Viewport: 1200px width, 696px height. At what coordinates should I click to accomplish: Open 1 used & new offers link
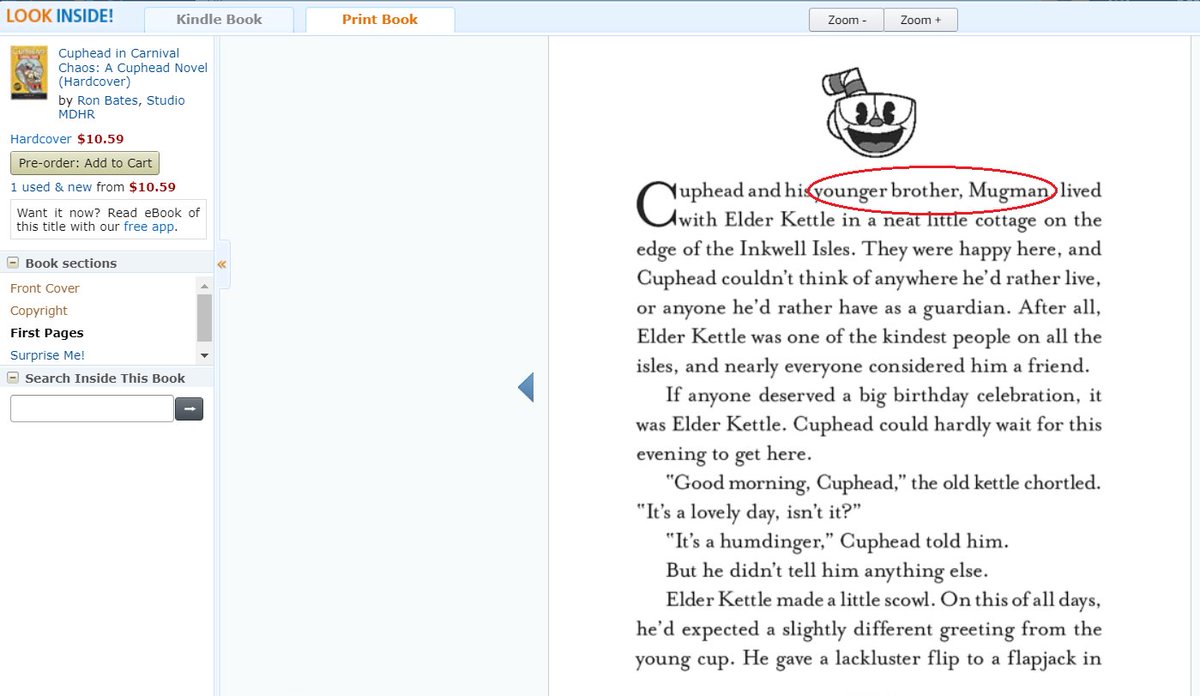coord(51,187)
